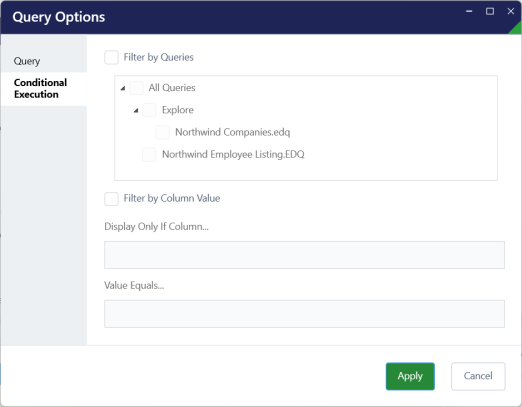Minimize the Query Options window
This screenshot has height=407, width=522.
(x=469, y=11)
